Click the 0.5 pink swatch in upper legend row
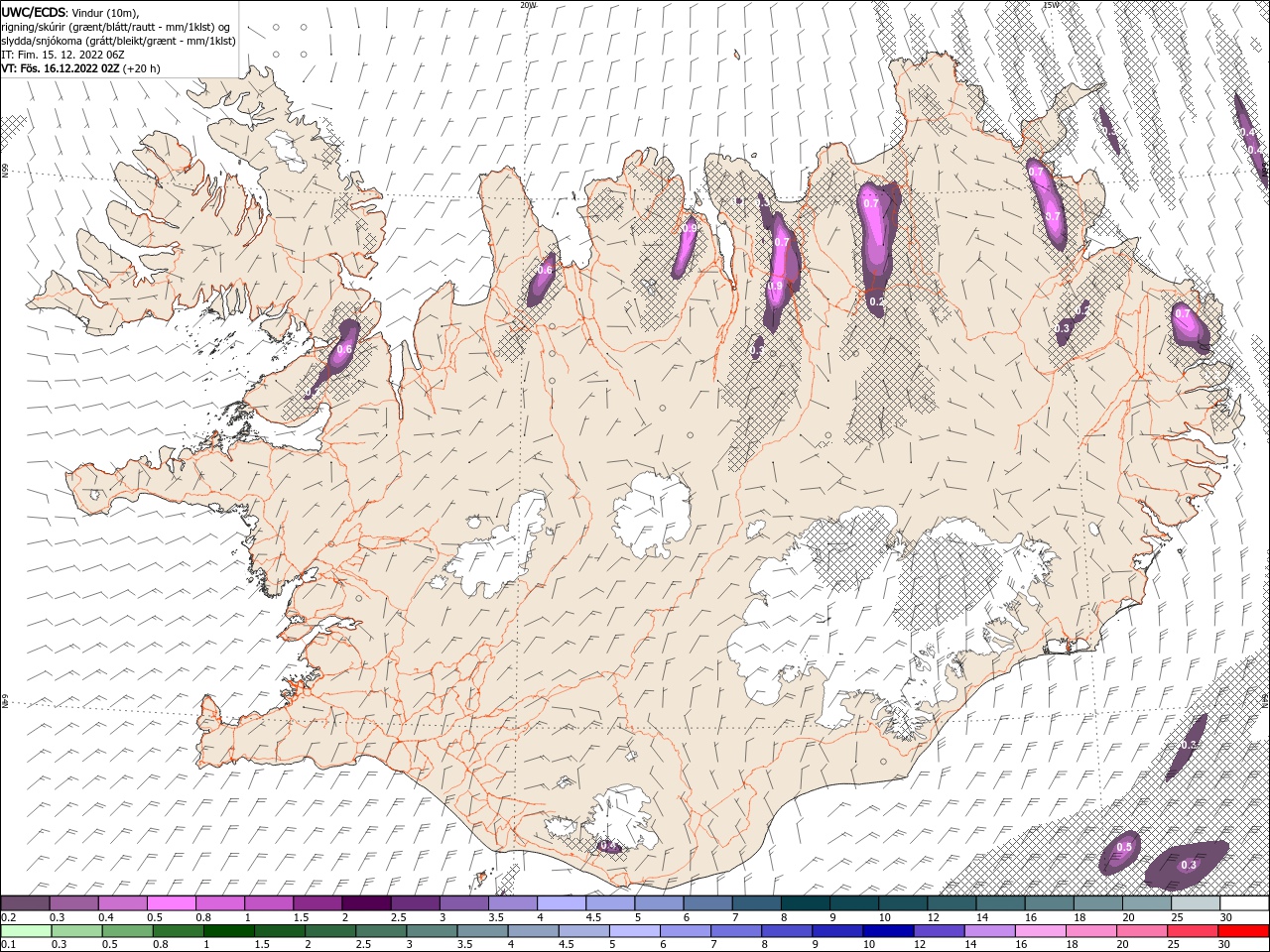The height and width of the screenshot is (952, 1270). tap(172, 903)
